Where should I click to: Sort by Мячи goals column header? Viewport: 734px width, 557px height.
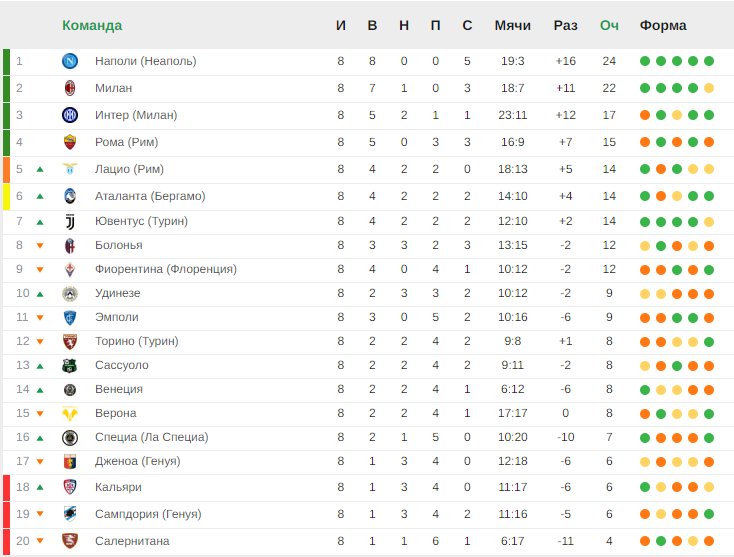513,25
